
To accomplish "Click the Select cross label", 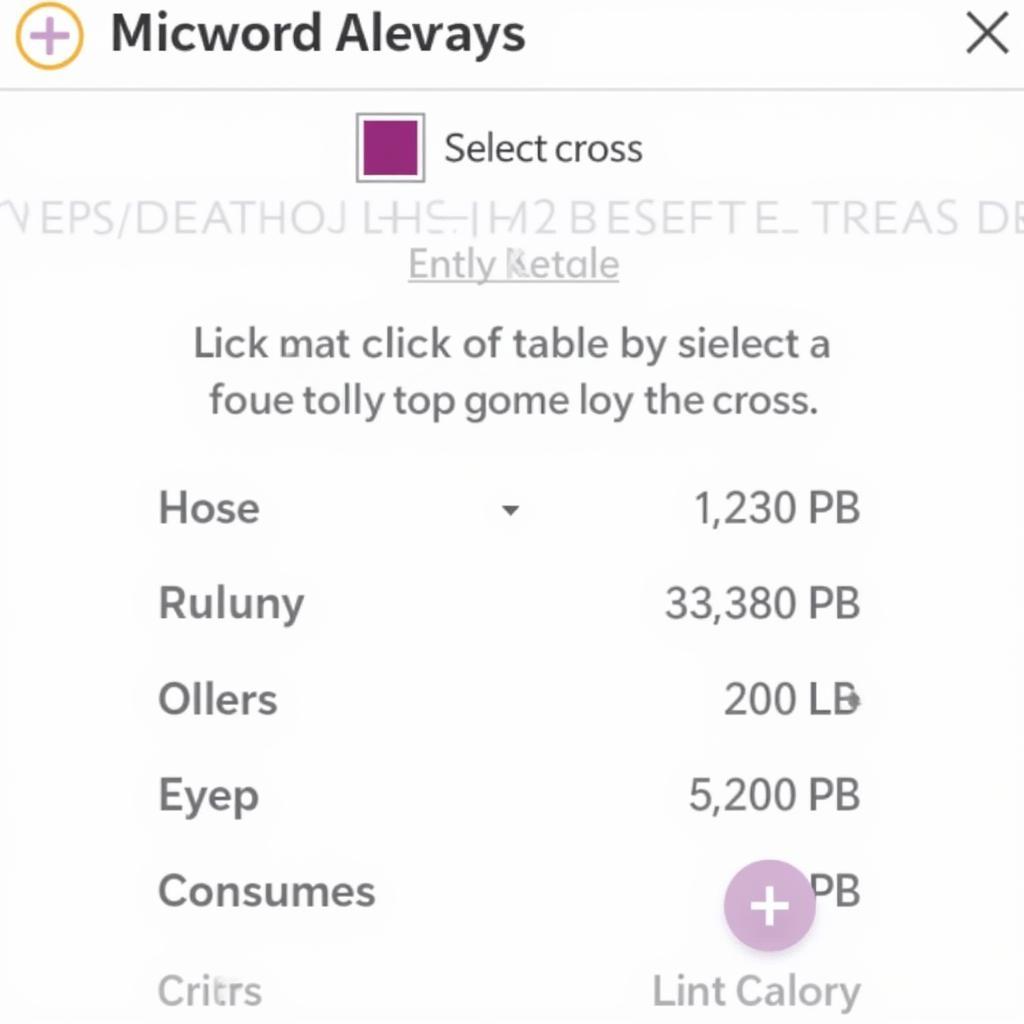I will [x=543, y=149].
